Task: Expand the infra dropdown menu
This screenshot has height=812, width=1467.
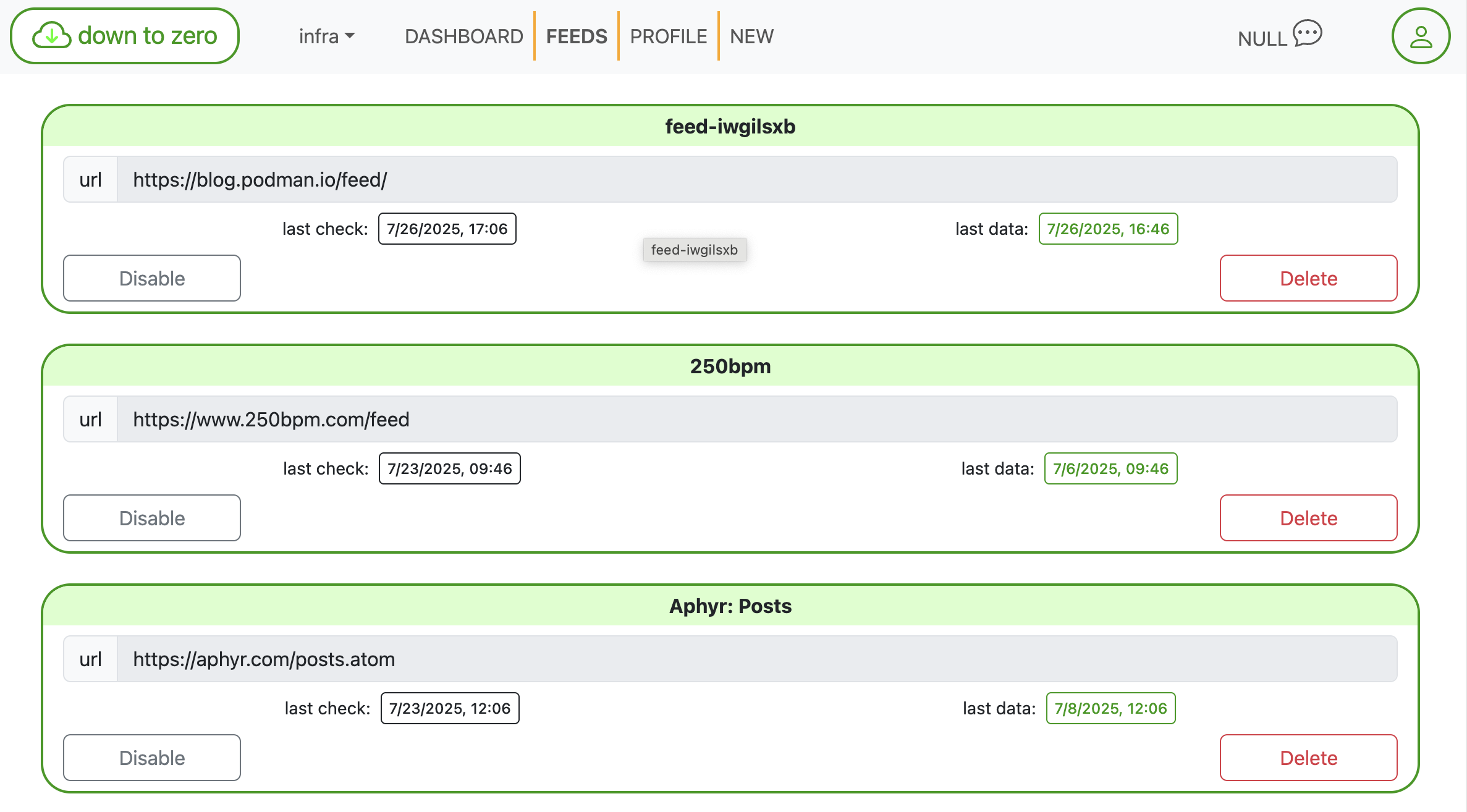Action: point(326,36)
